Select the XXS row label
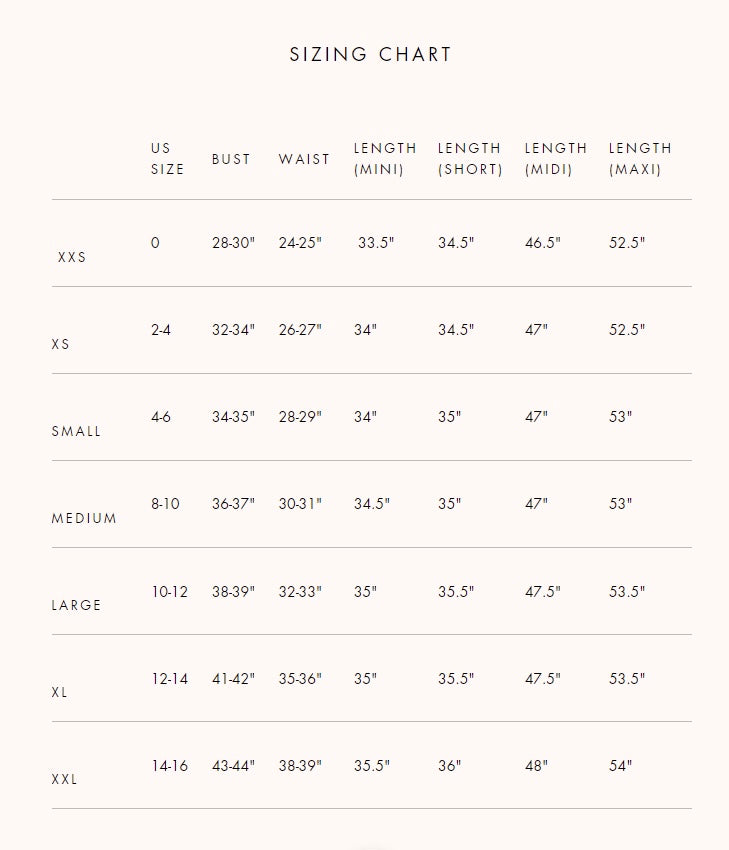 [72, 257]
